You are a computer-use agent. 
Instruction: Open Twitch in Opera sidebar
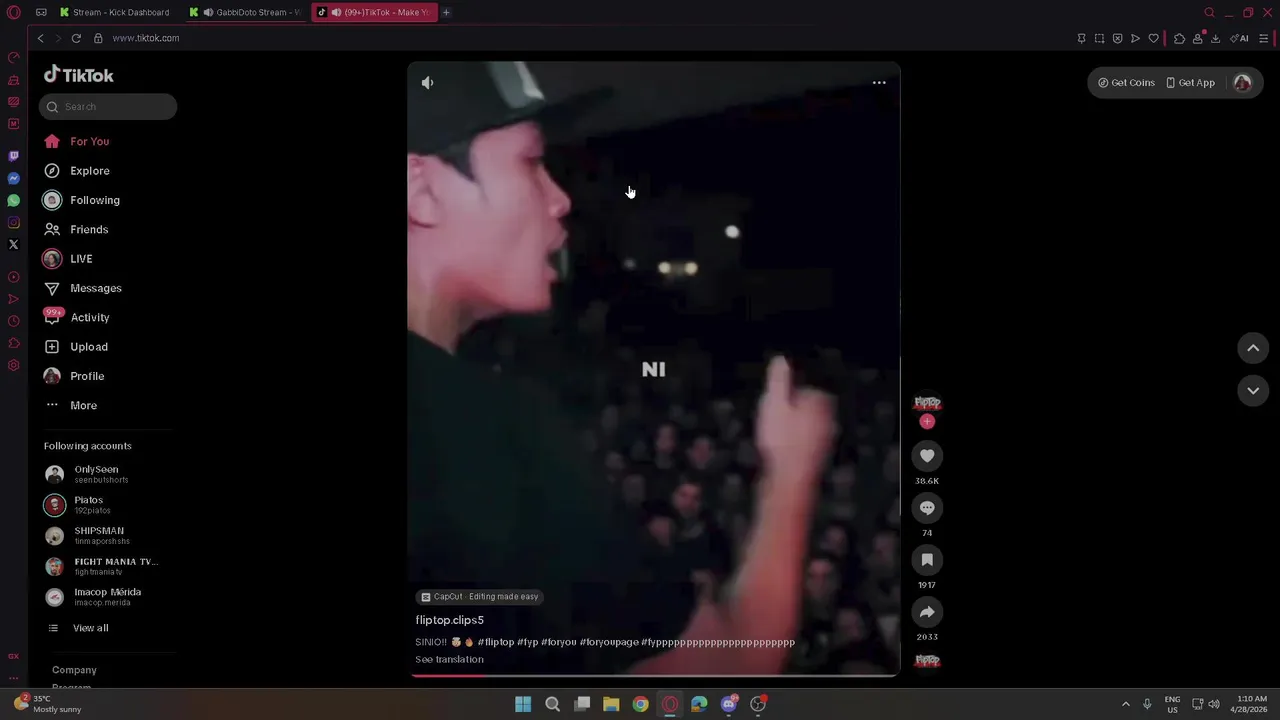(13, 156)
